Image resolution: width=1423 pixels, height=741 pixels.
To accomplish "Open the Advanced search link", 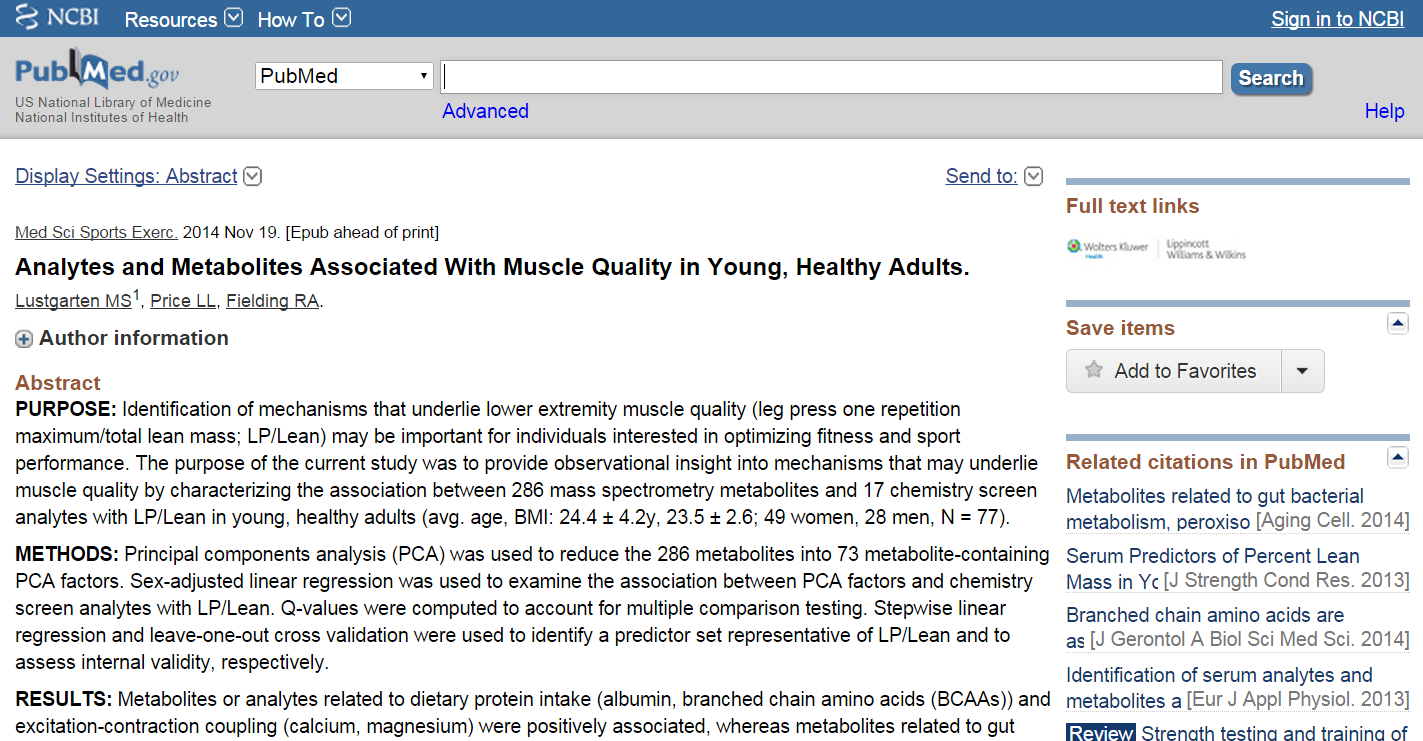I will click(x=485, y=111).
